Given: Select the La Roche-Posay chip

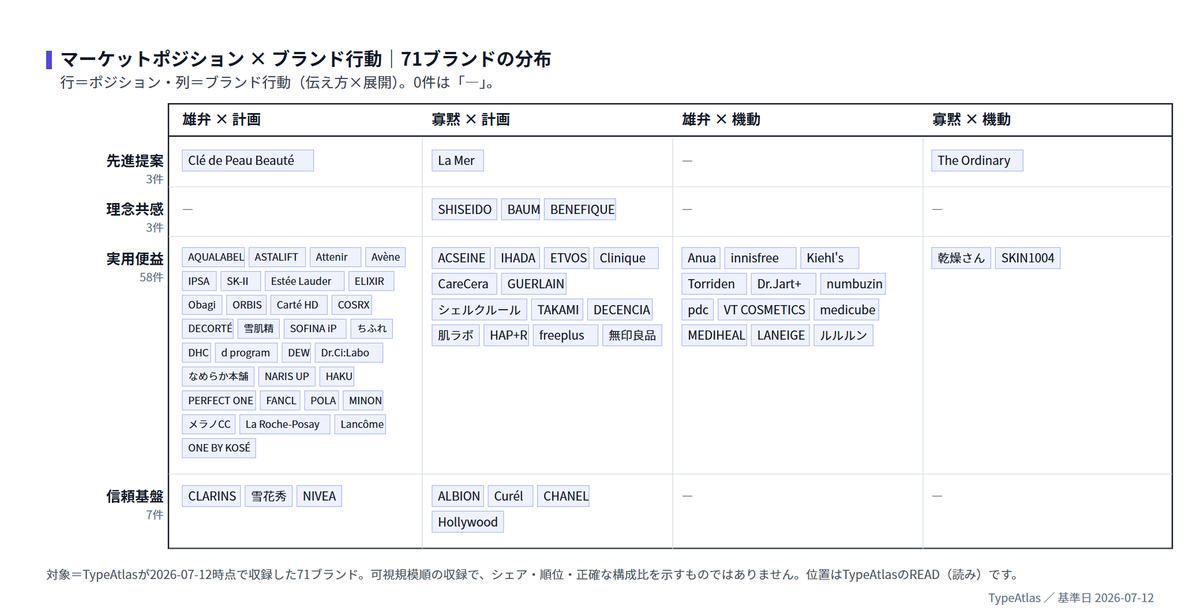Looking at the screenshot, I should (283, 424).
